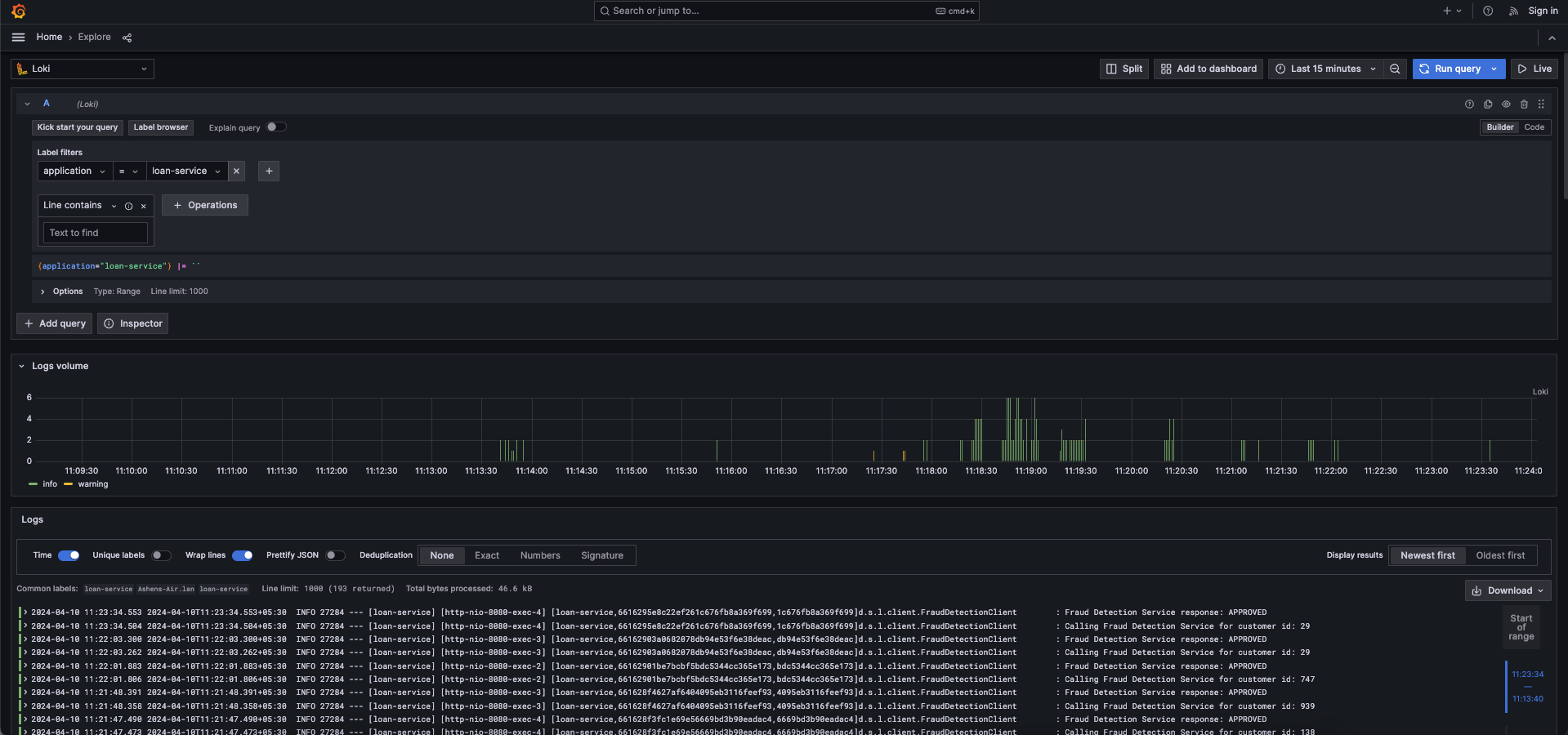Viewport: 1568px width, 735px height.
Task: Select Newest first display order
Action: pos(1427,555)
